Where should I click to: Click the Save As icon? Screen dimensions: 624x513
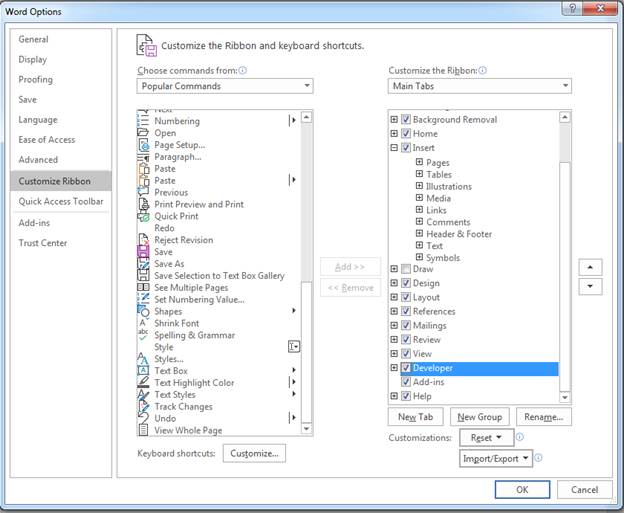point(143,263)
